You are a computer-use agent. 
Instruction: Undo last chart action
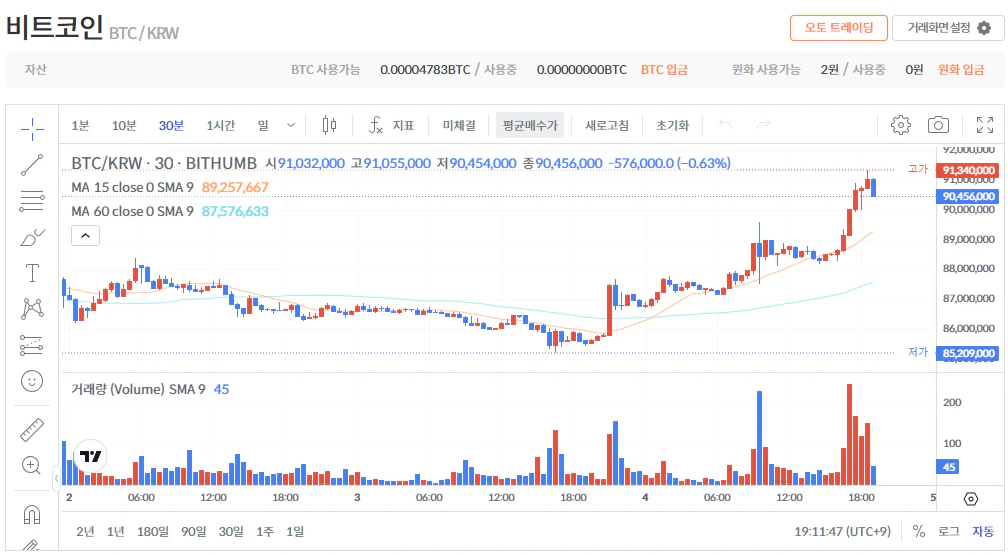click(x=725, y=124)
